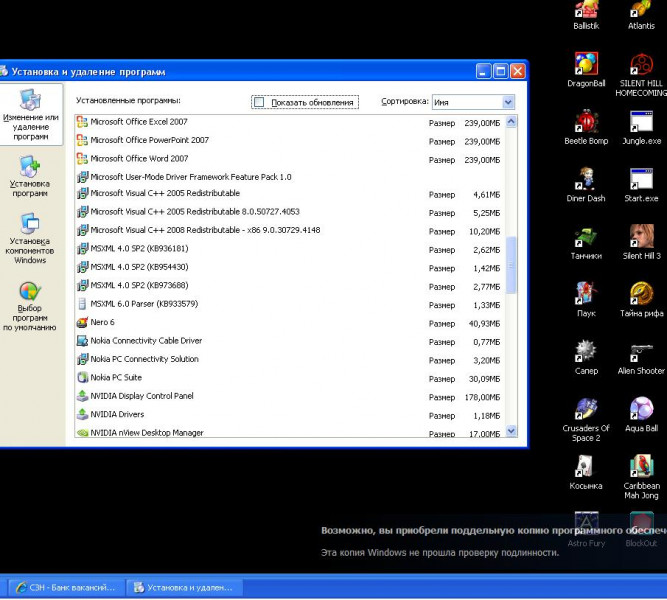This screenshot has width=667, height=600.
Task: Switch to СЗН - Банк вакансий taskbar button
Action: pyautogui.click(x=66, y=588)
